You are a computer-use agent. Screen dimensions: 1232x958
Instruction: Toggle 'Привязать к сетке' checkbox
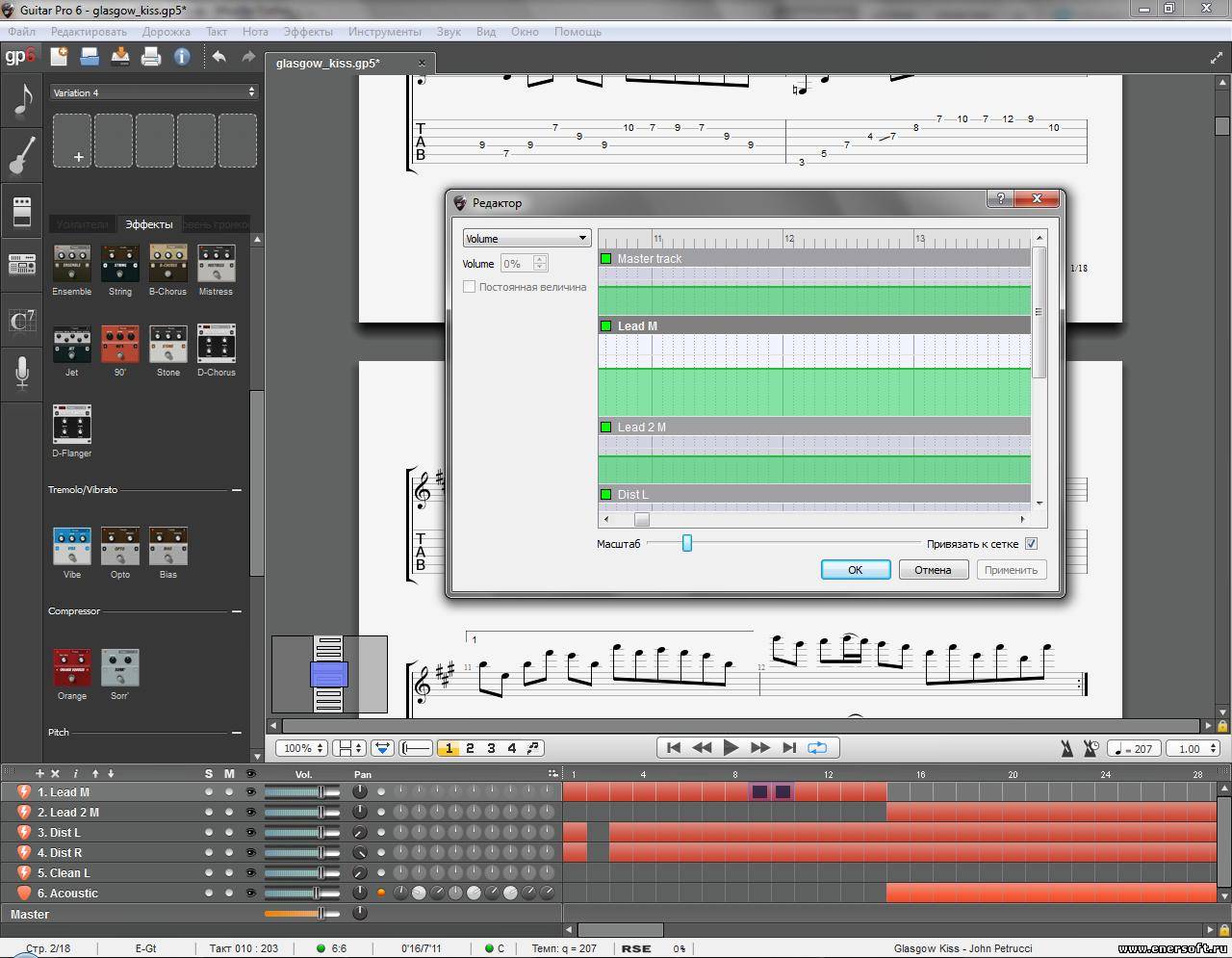1031,544
